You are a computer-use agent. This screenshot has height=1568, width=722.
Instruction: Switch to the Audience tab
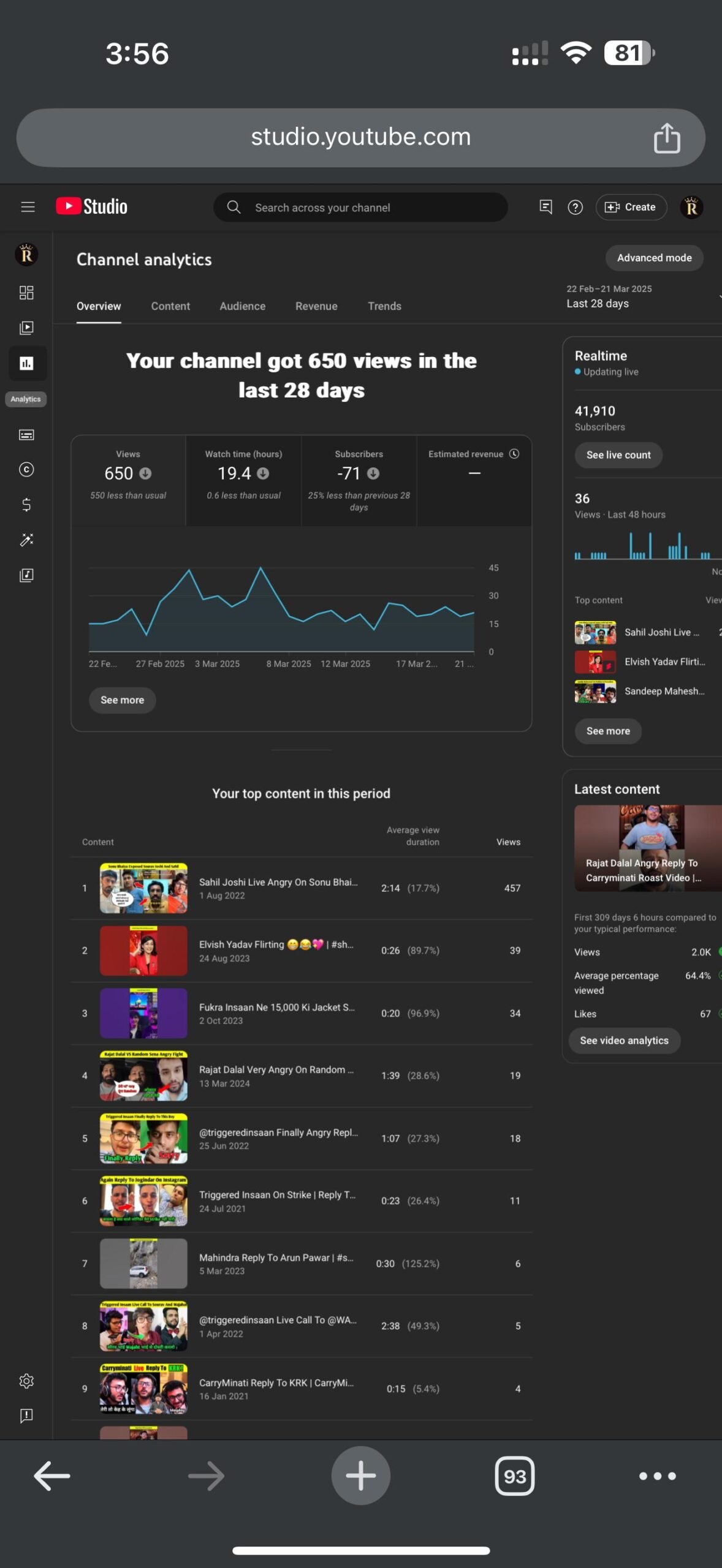tap(243, 306)
